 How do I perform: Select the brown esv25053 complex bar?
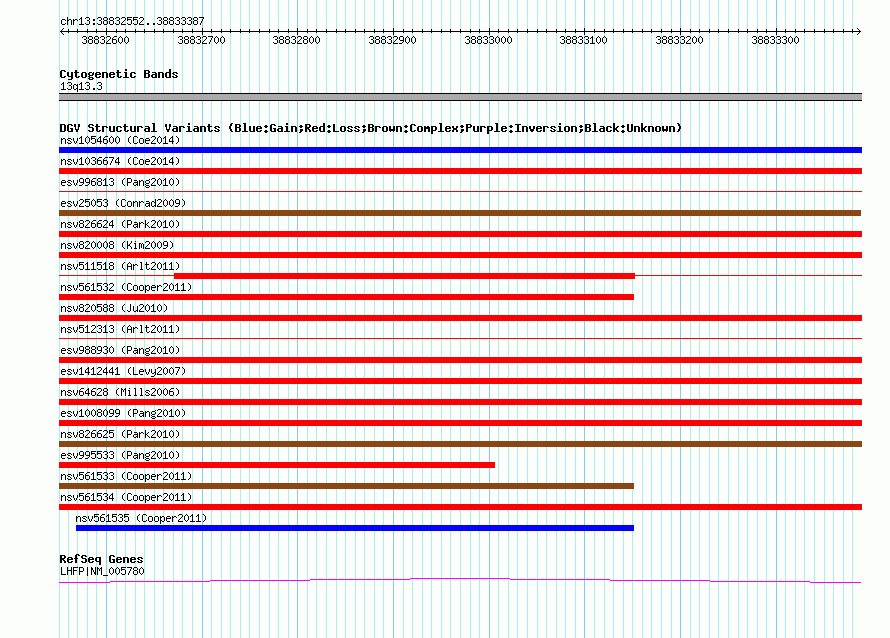(x=460, y=213)
